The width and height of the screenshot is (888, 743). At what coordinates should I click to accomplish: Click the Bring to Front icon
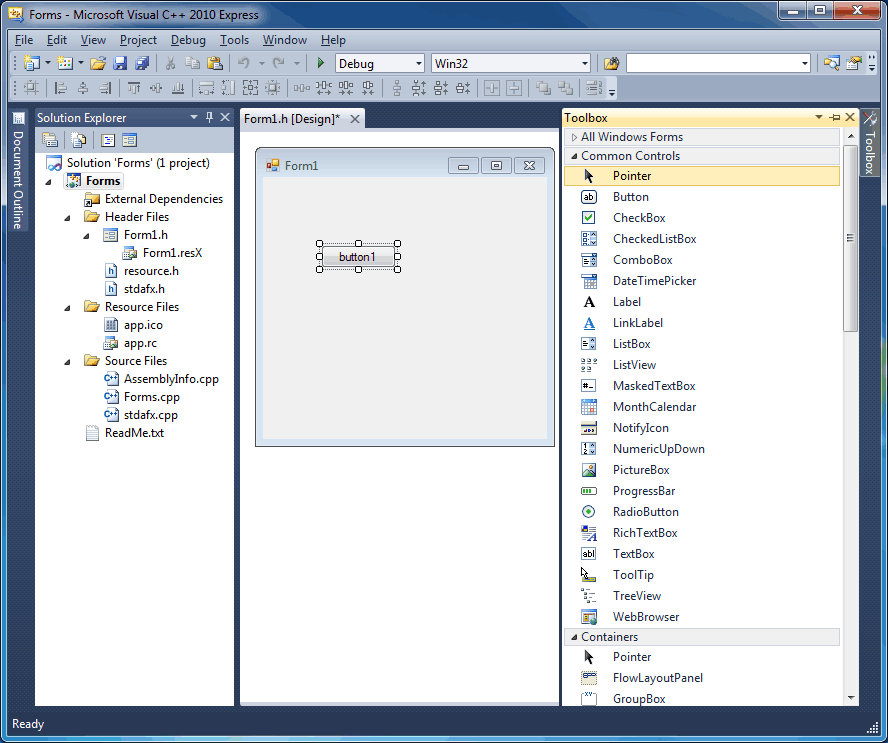[543, 88]
